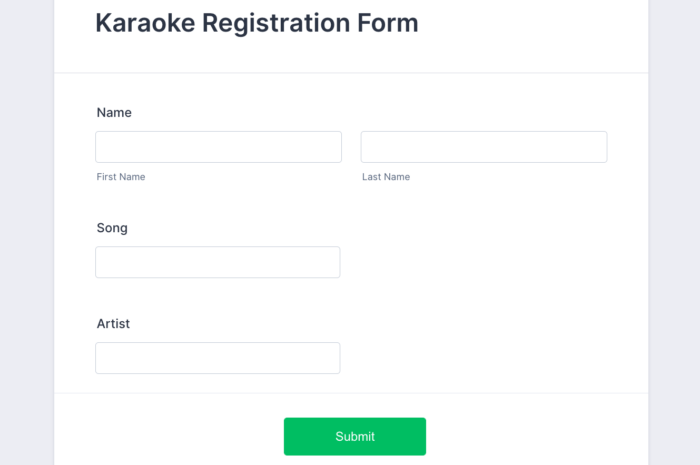Image resolution: width=700 pixels, height=465 pixels.
Task: Click into the Artist text field
Action: tap(218, 358)
